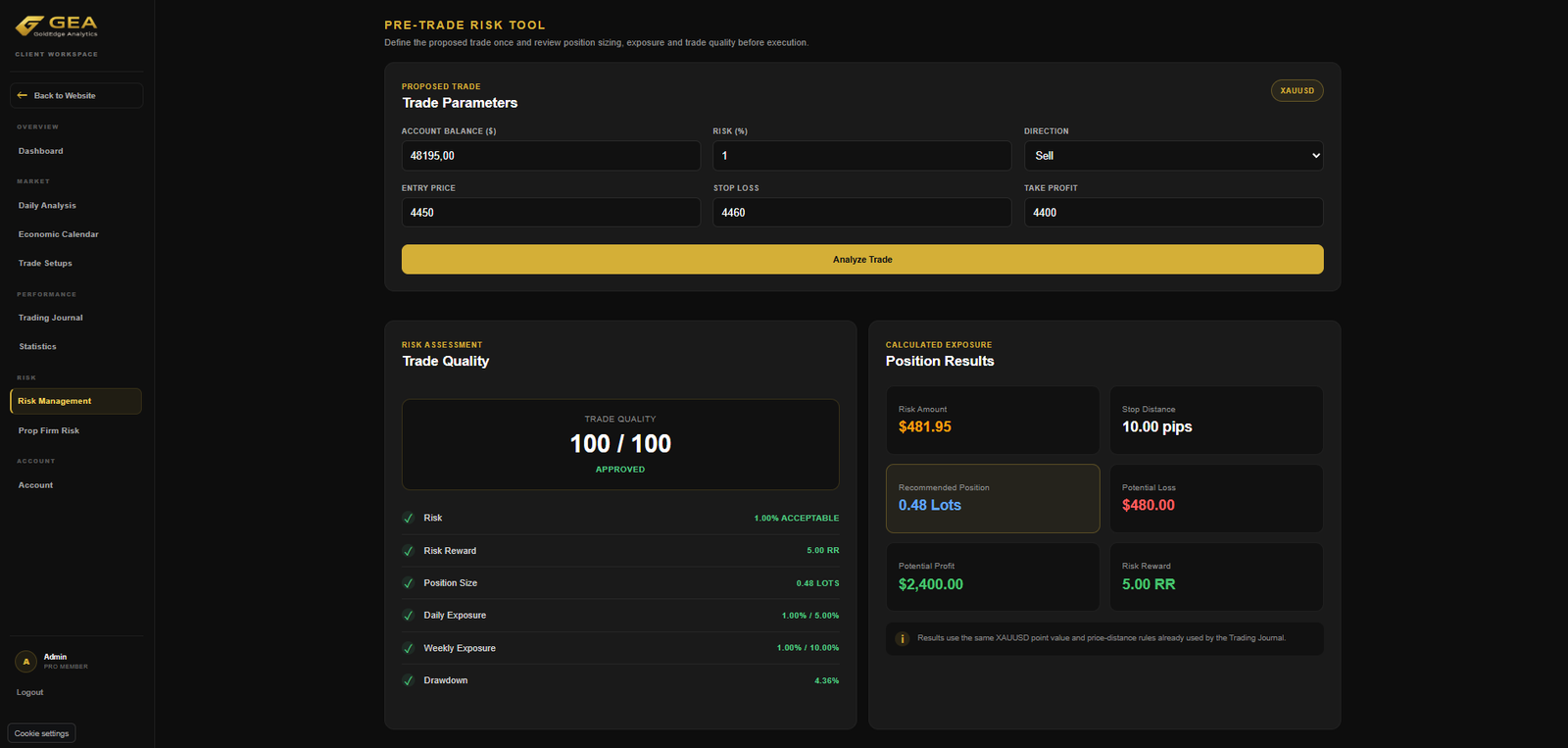Click the checkmark icon beside Daily Exposure
1568x748 pixels.
pos(409,616)
